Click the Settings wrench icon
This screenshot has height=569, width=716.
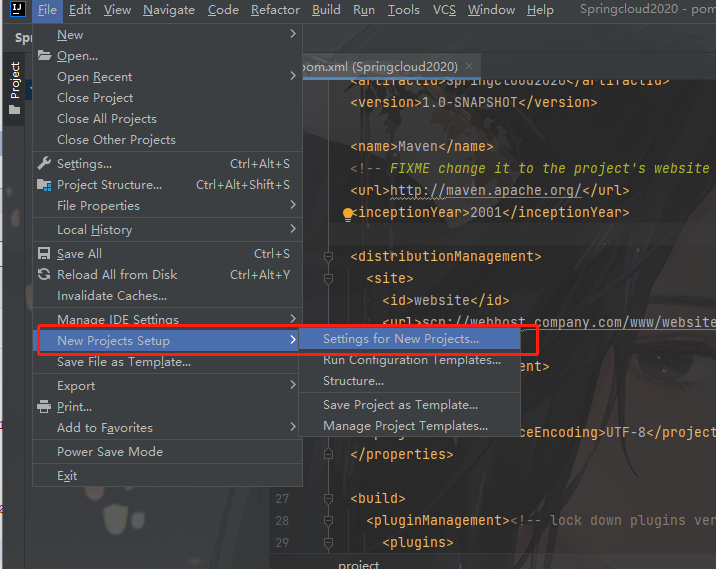tap(44, 163)
